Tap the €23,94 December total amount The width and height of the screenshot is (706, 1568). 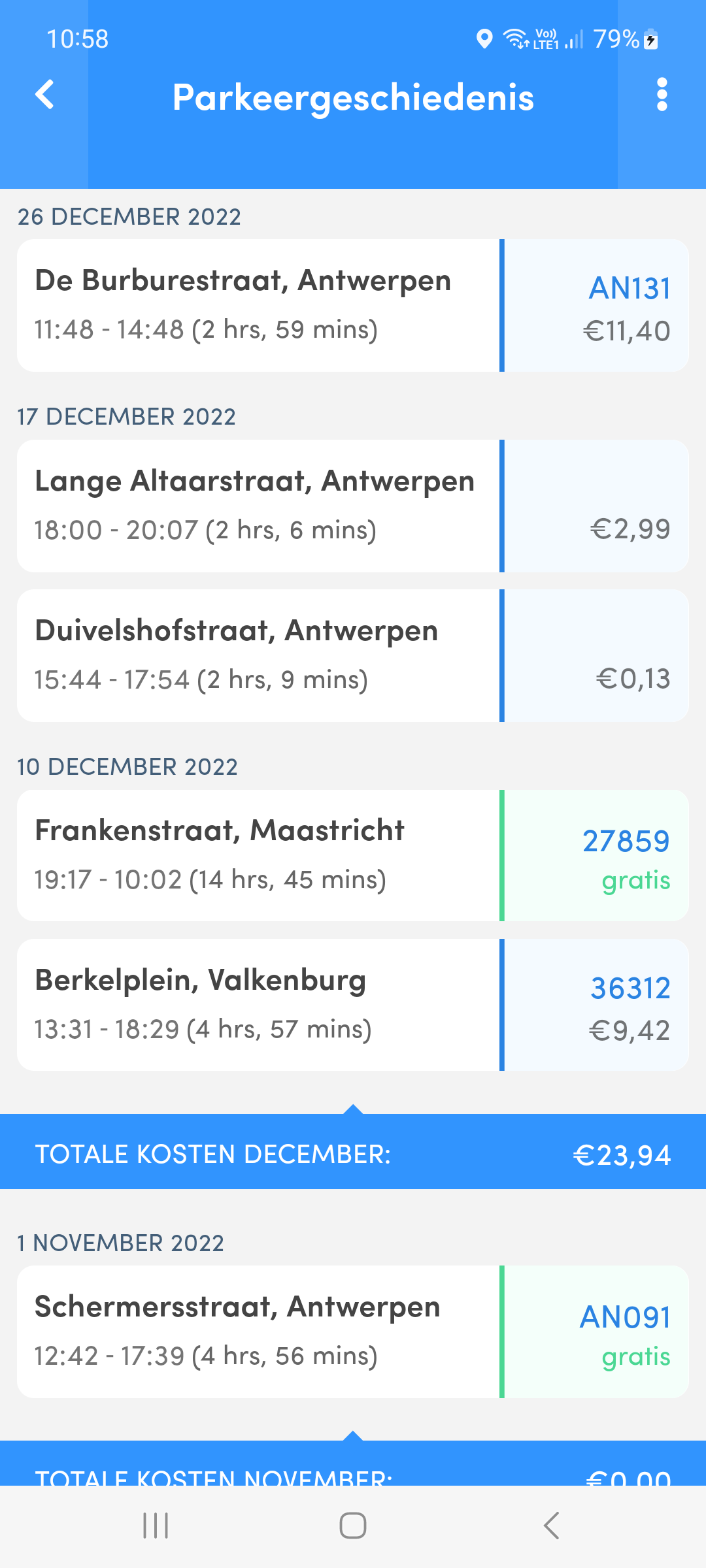click(x=622, y=1155)
